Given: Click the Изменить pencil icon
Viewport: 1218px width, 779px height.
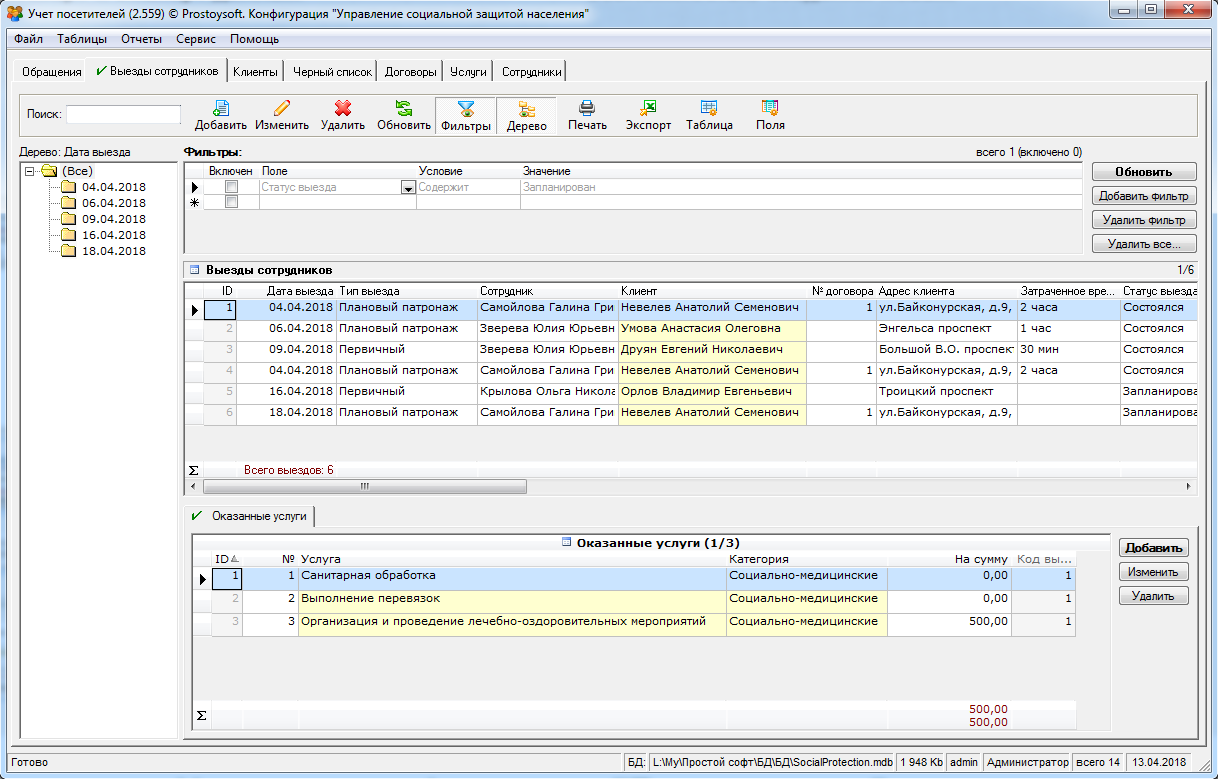Looking at the screenshot, I should point(281,109).
